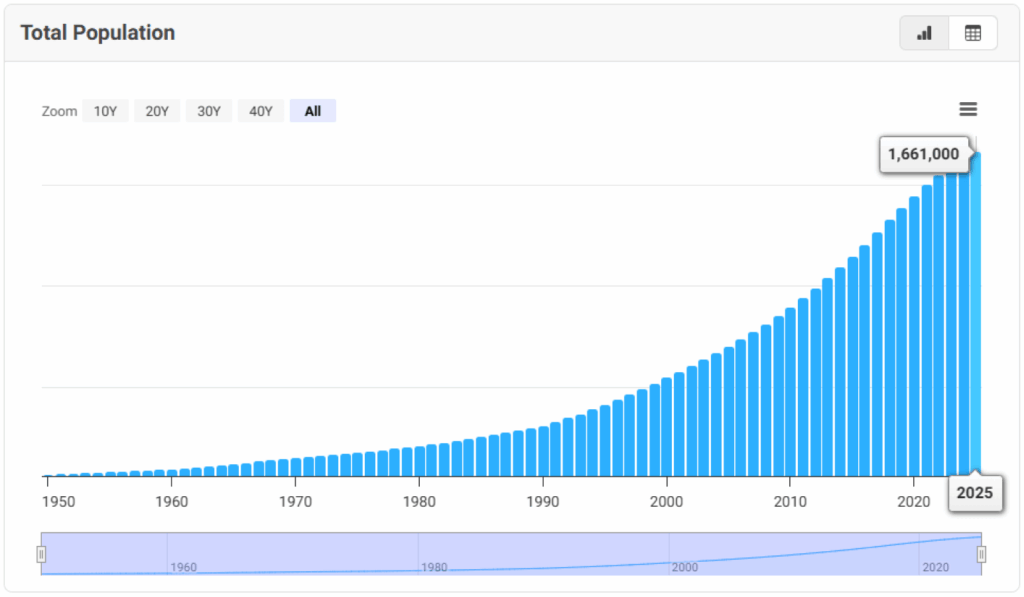The width and height of the screenshot is (1024, 597).
Task: Open the chart export hamburger menu
Action: tap(968, 110)
